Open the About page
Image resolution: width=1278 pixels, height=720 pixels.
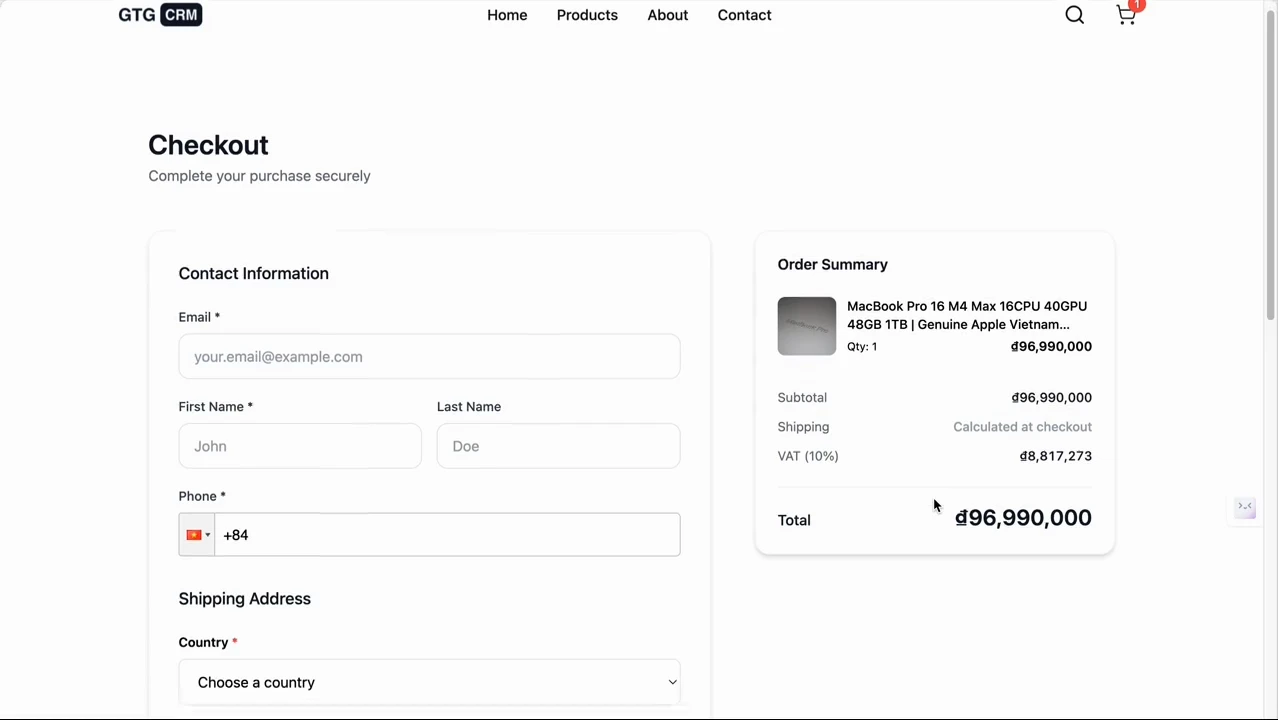[667, 15]
